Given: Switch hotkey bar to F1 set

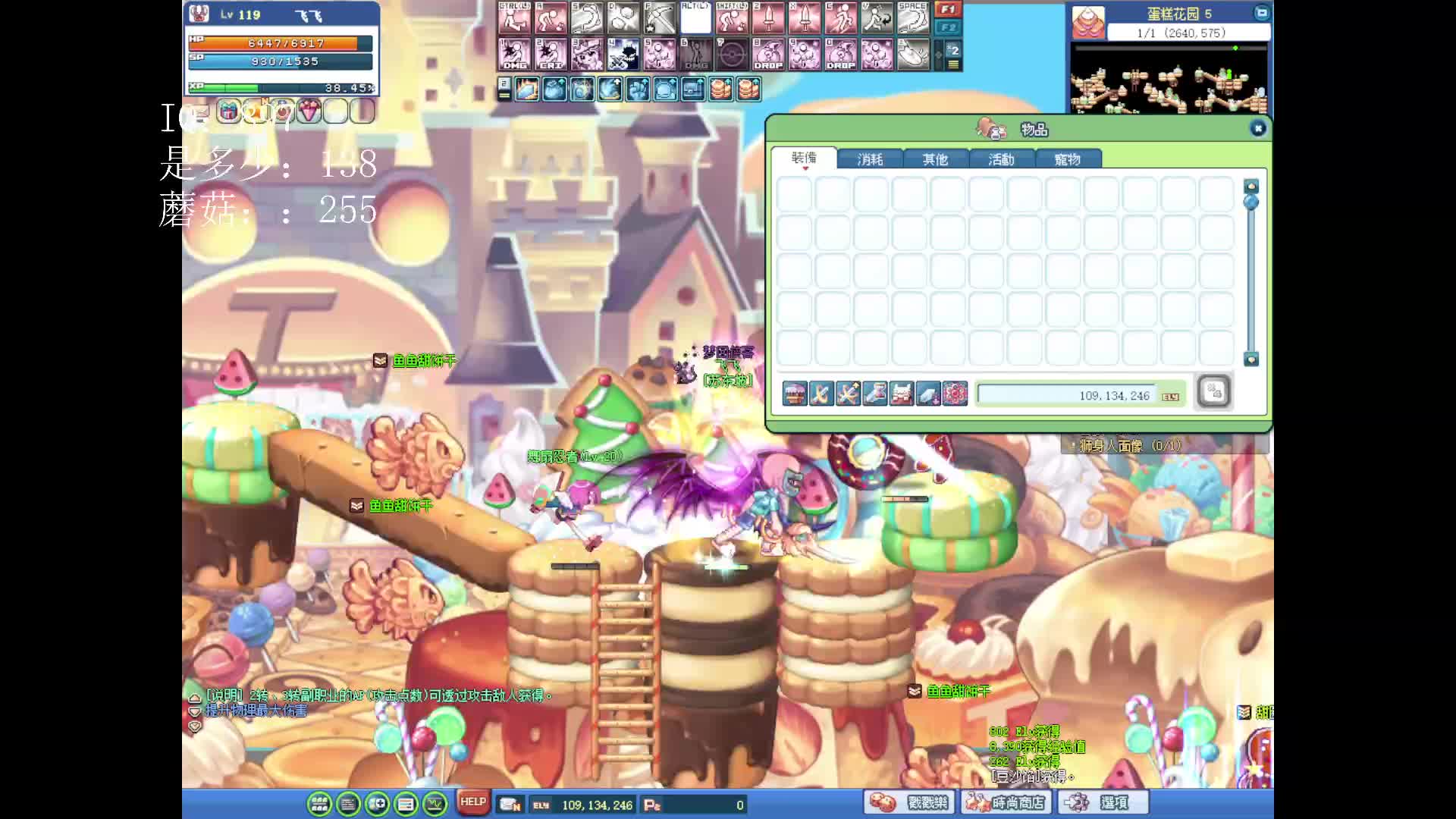Looking at the screenshot, I should pyautogui.click(x=948, y=10).
